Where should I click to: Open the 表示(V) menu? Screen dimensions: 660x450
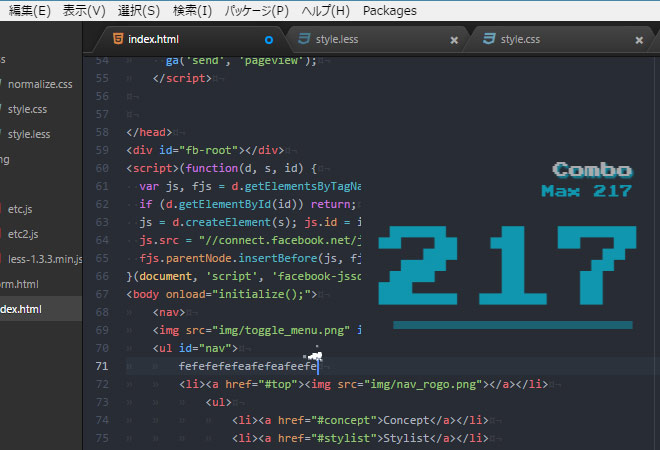[84, 11]
